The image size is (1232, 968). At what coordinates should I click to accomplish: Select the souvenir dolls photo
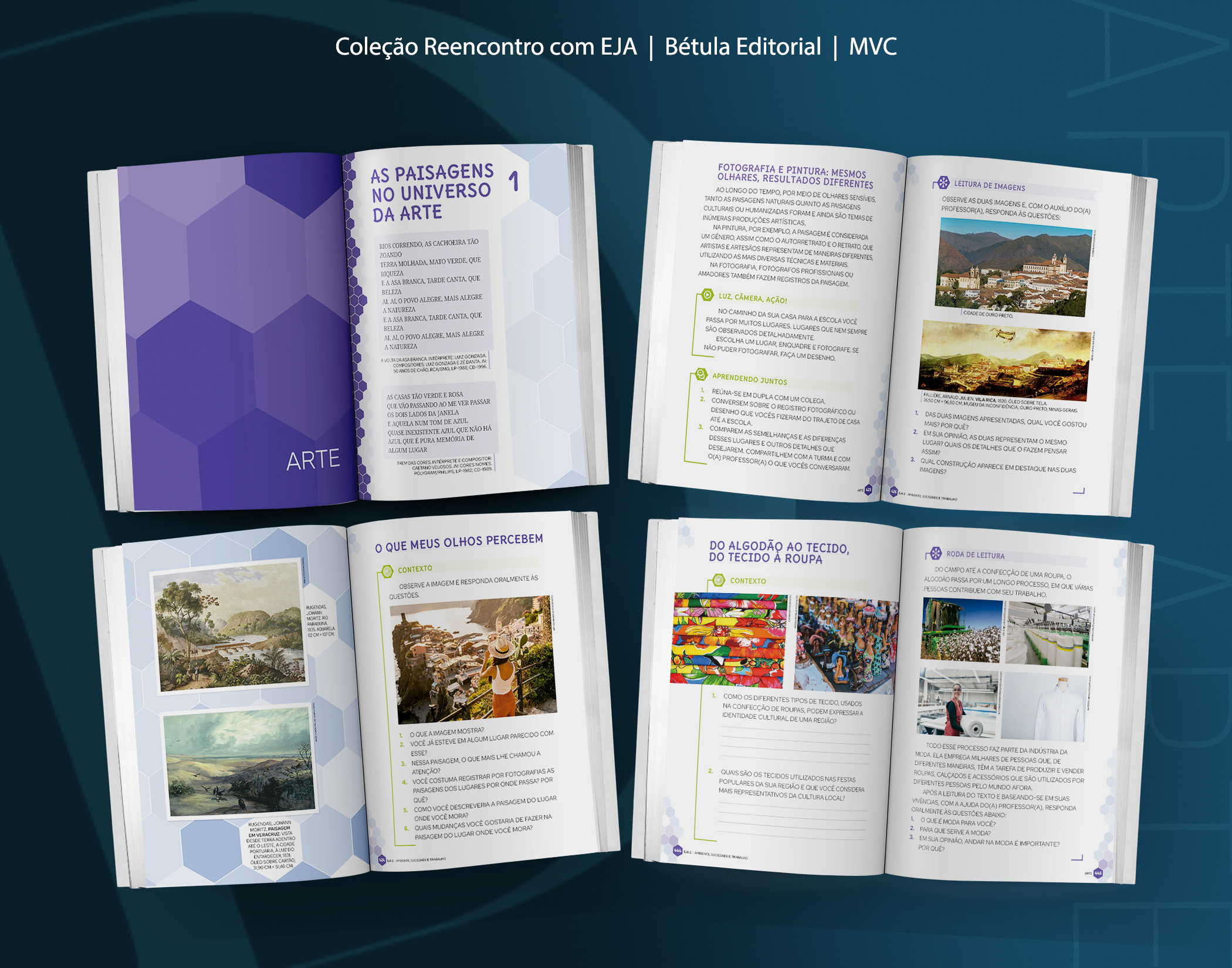point(845,645)
